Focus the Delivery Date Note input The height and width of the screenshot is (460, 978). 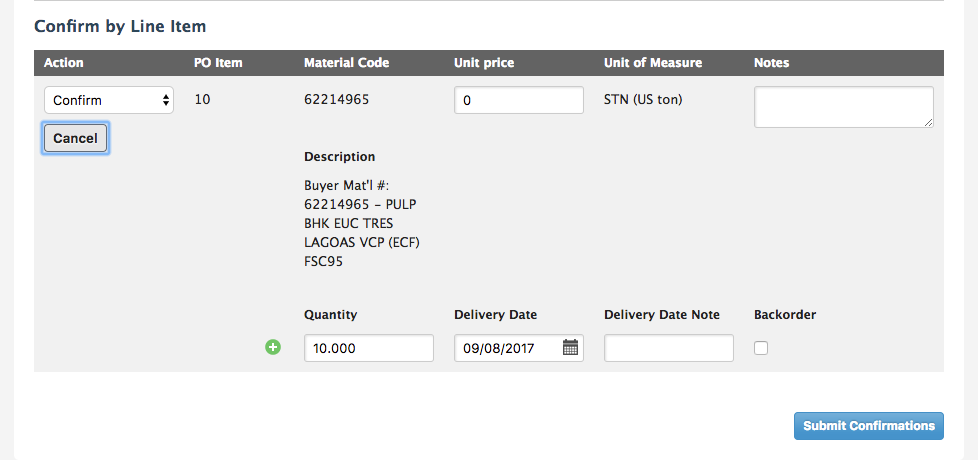pos(669,348)
